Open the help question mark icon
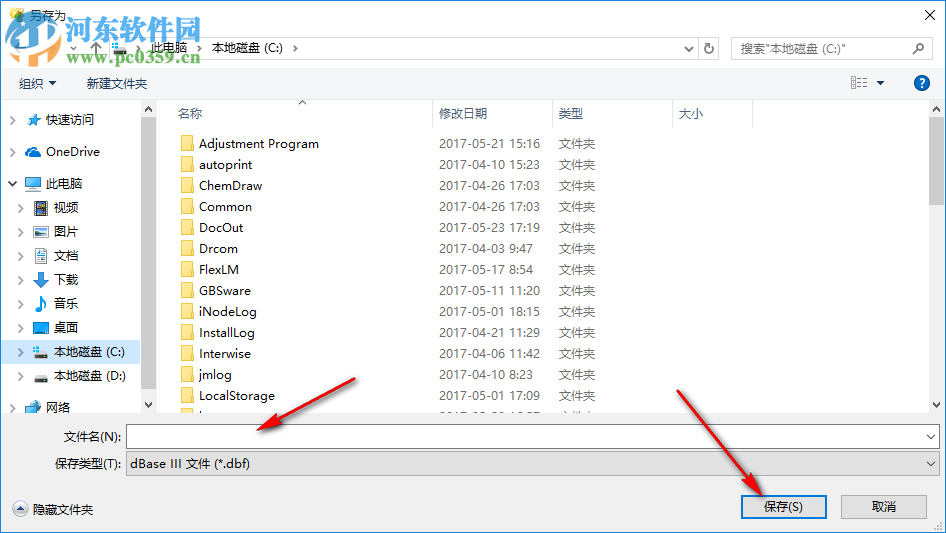This screenshot has width=946, height=533. (921, 83)
